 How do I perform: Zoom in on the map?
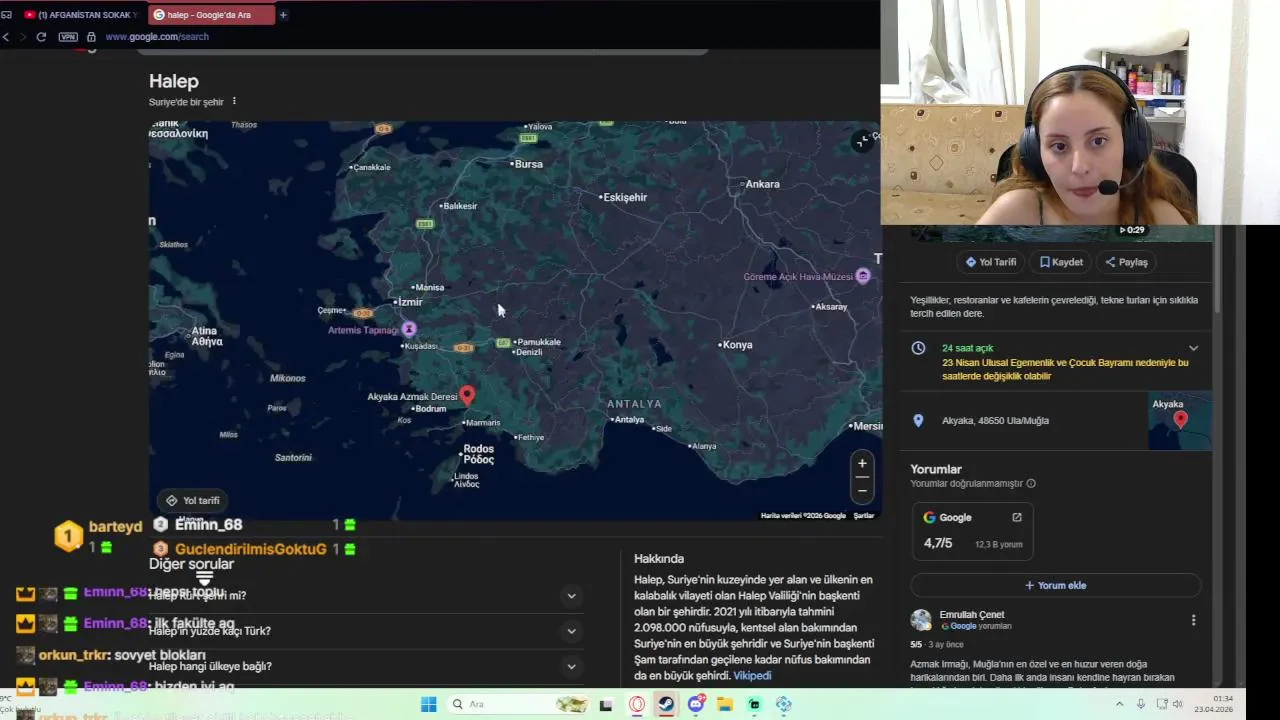(862, 463)
